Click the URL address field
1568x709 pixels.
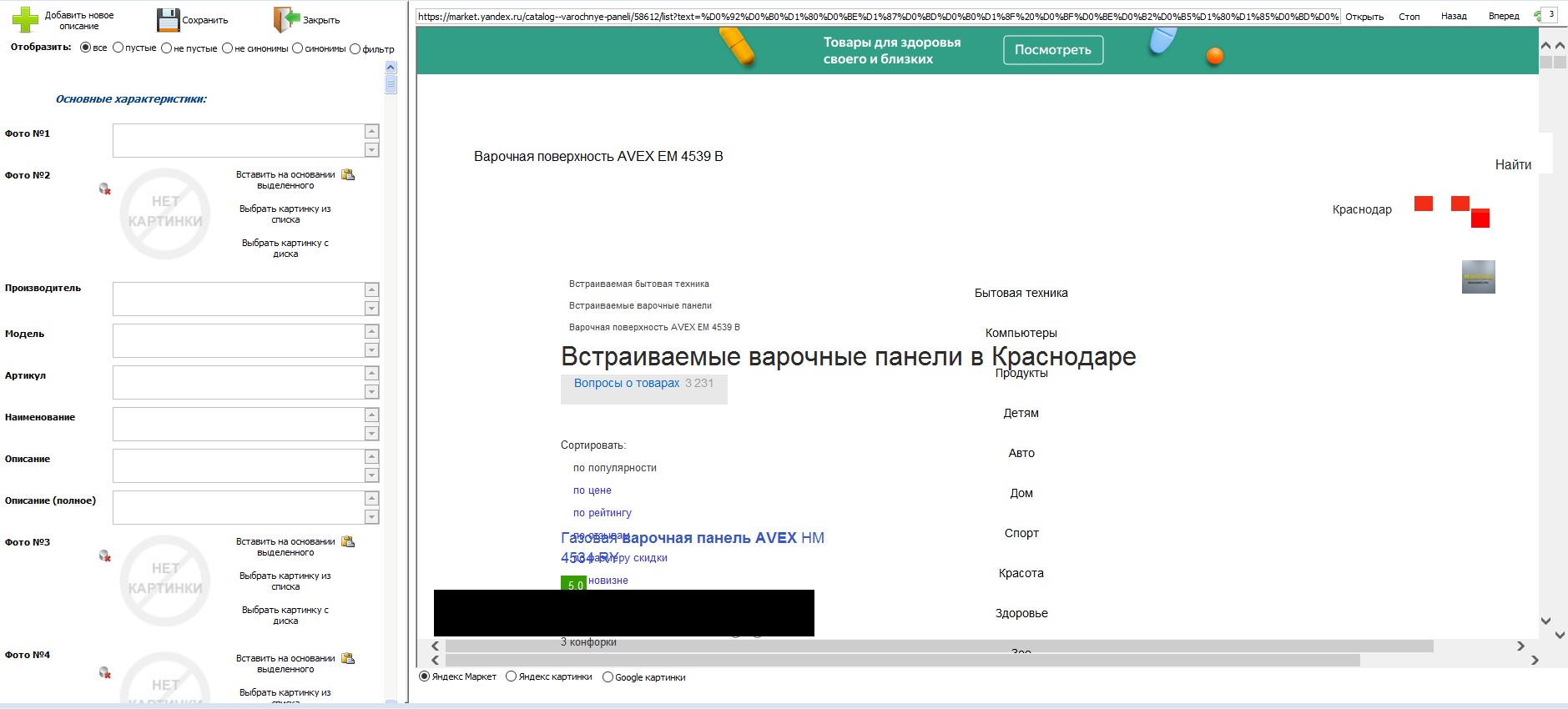pyautogui.click(x=878, y=16)
